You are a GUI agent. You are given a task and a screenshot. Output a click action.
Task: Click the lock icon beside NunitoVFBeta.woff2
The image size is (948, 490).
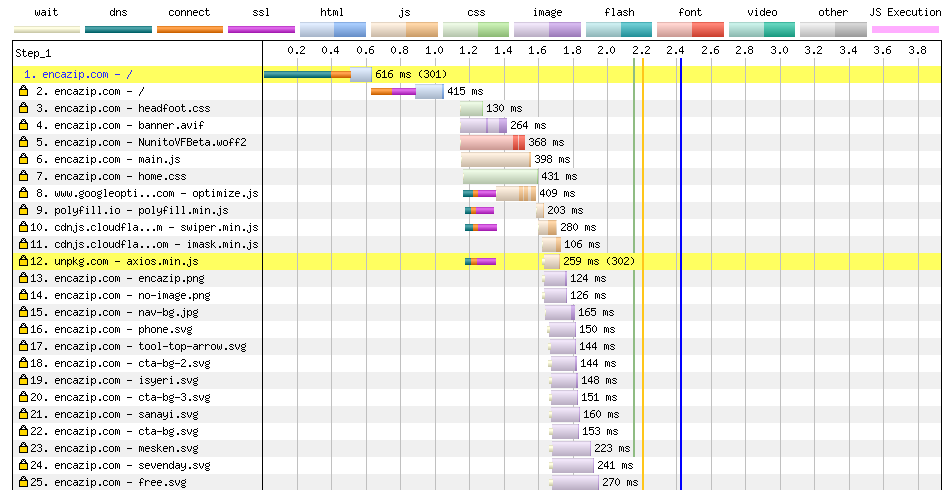click(24, 142)
